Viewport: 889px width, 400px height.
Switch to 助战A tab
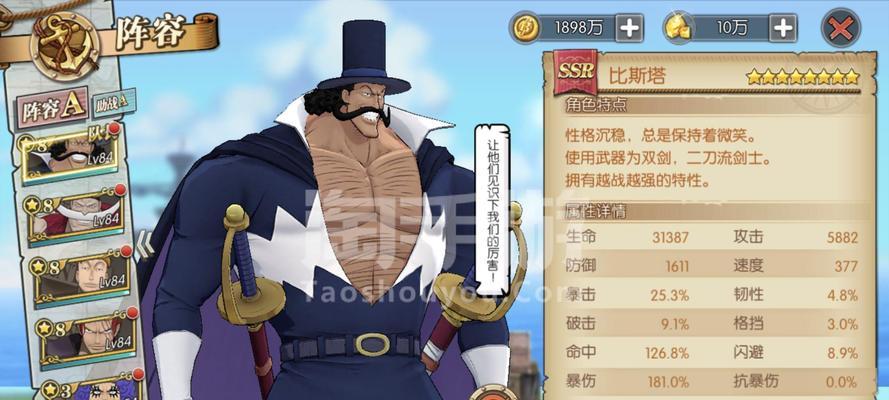pyautogui.click(x=112, y=101)
